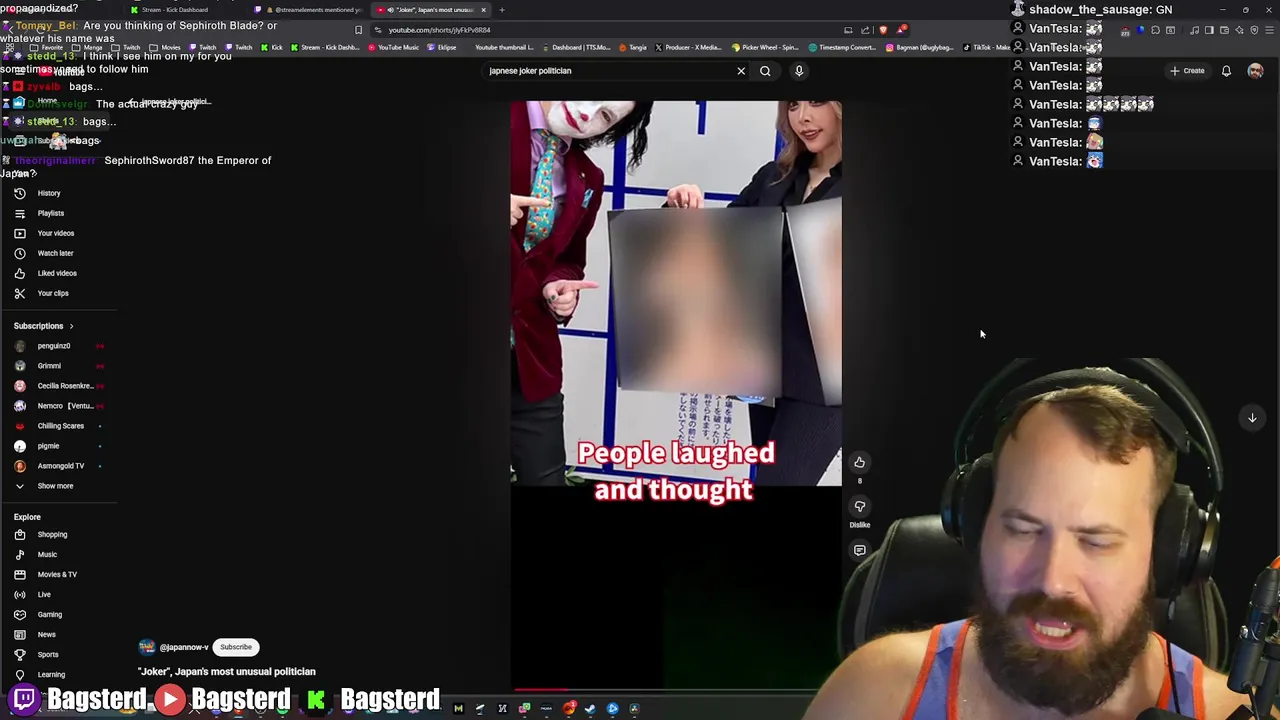The height and width of the screenshot is (720, 1280).
Task: Open the Timestamp Converter bookmark
Action: (x=843, y=48)
